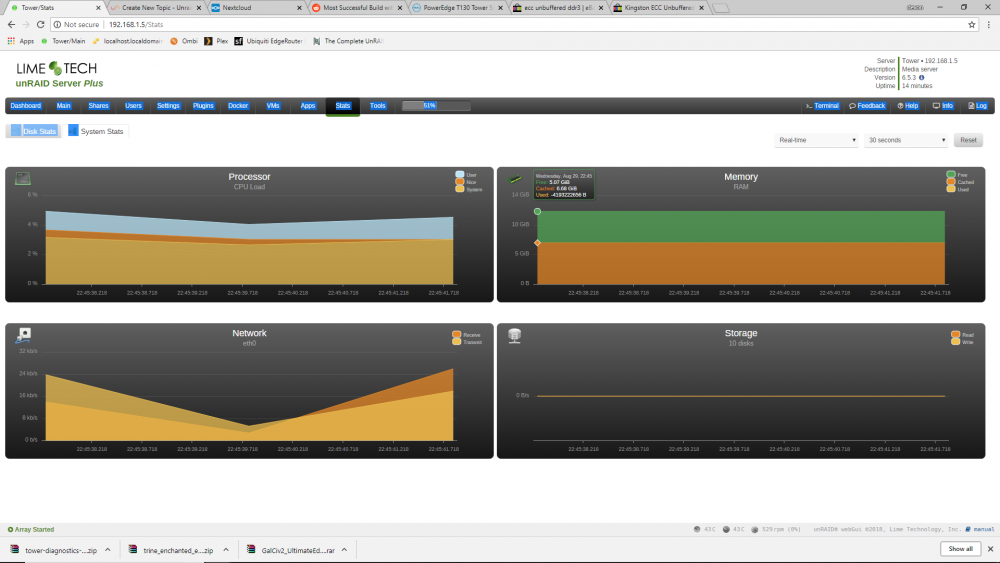Toggle the Receive series in Network legend
Viewport: 1000px width, 563px height.
466,335
